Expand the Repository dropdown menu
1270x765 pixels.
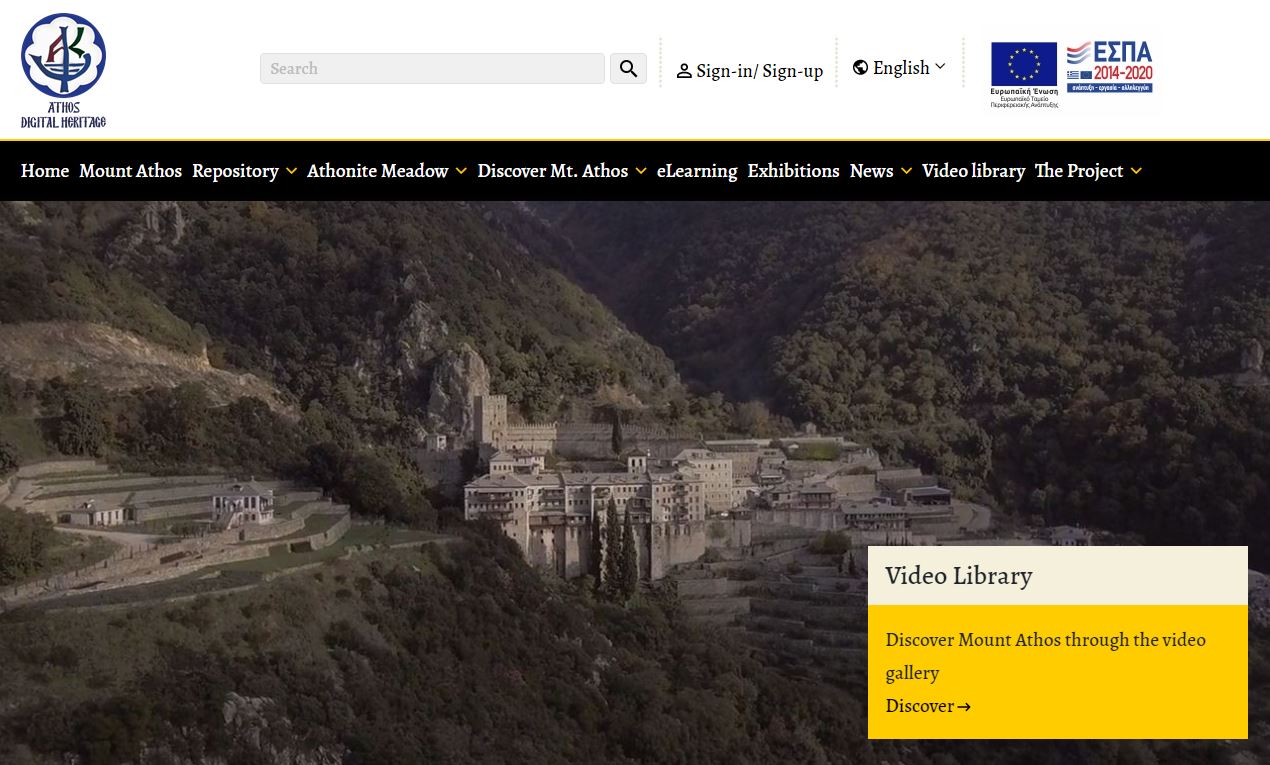290,171
